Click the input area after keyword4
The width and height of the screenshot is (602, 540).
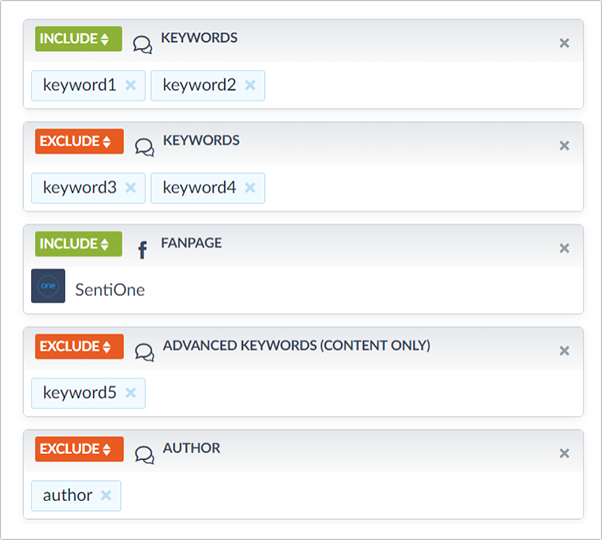[x=422, y=188]
